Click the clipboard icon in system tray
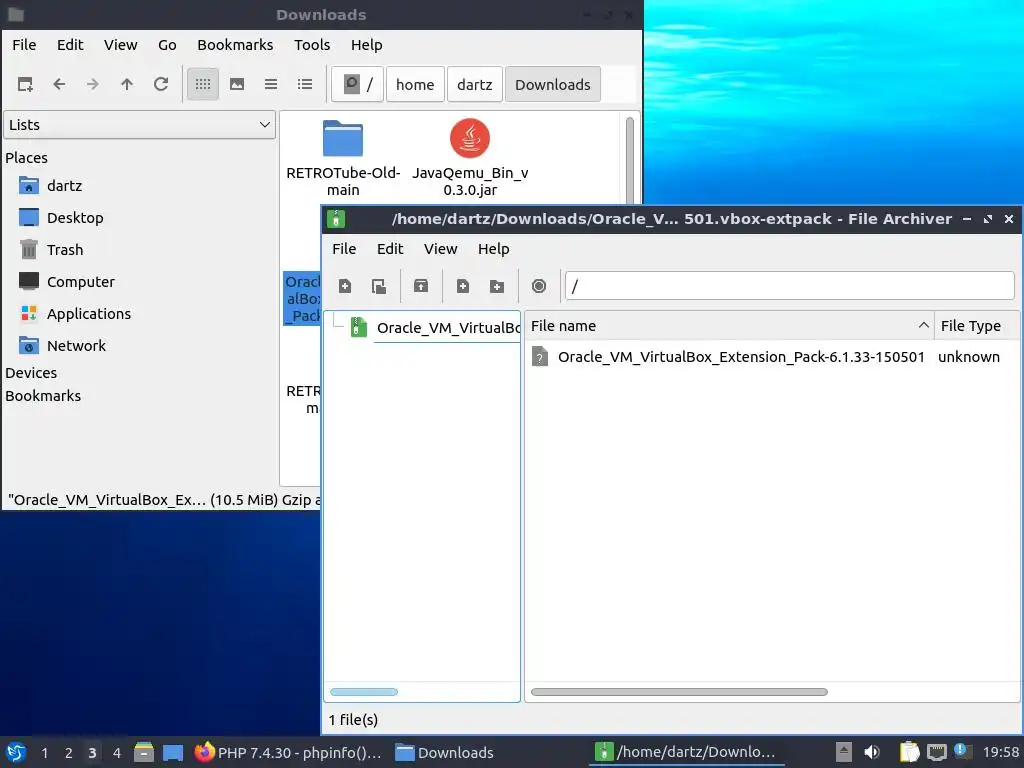1024x768 pixels. [x=910, y=752]
